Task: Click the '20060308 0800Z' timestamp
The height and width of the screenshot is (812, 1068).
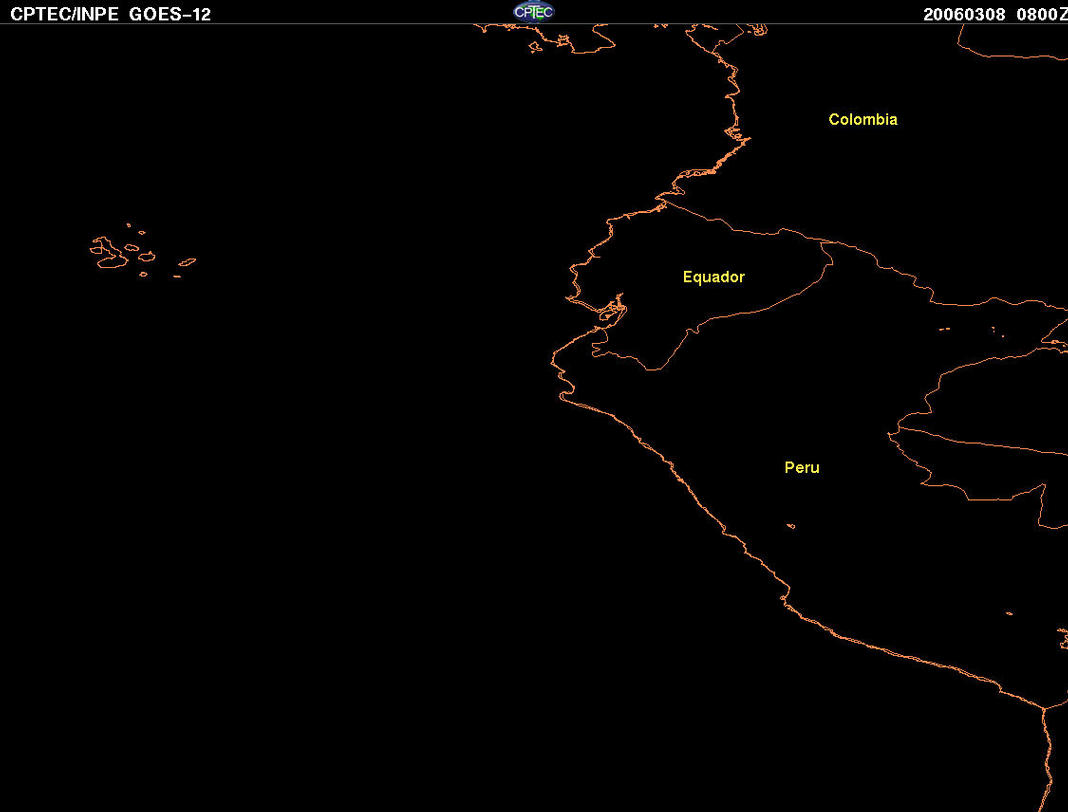Action: 995,14
